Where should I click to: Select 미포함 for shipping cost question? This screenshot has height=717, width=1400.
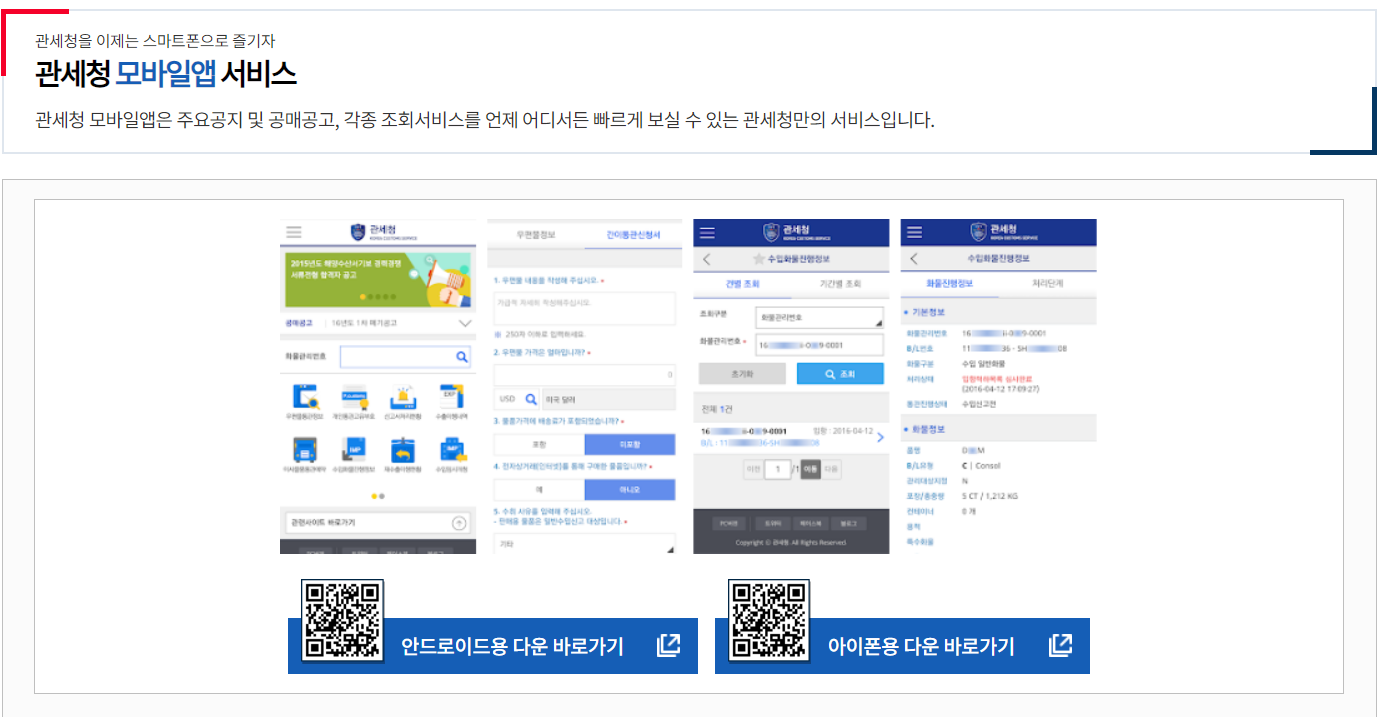pos(630,445)
